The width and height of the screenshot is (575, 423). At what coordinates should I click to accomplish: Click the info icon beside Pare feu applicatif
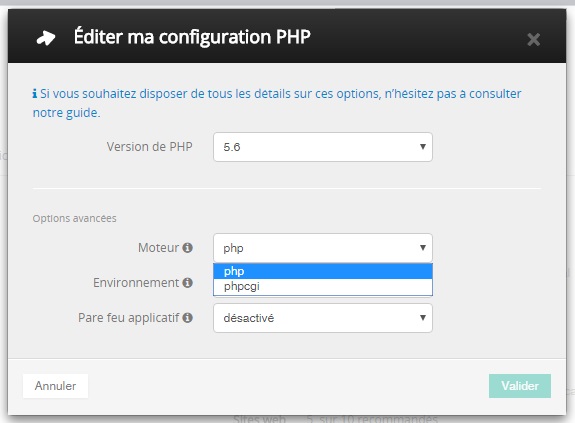[188, 317]
